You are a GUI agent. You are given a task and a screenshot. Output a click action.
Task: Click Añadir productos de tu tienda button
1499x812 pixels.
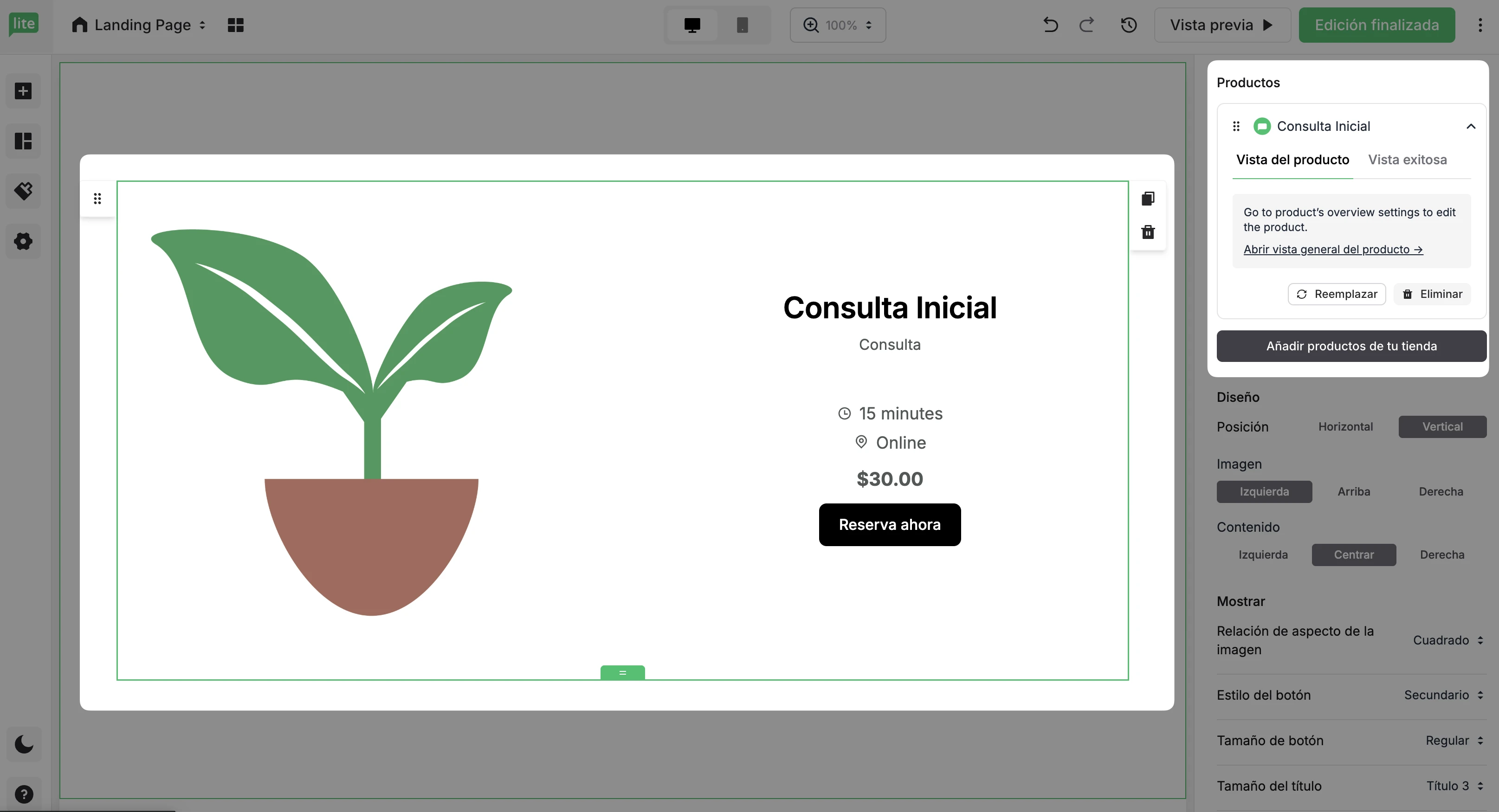(1351, 346)
